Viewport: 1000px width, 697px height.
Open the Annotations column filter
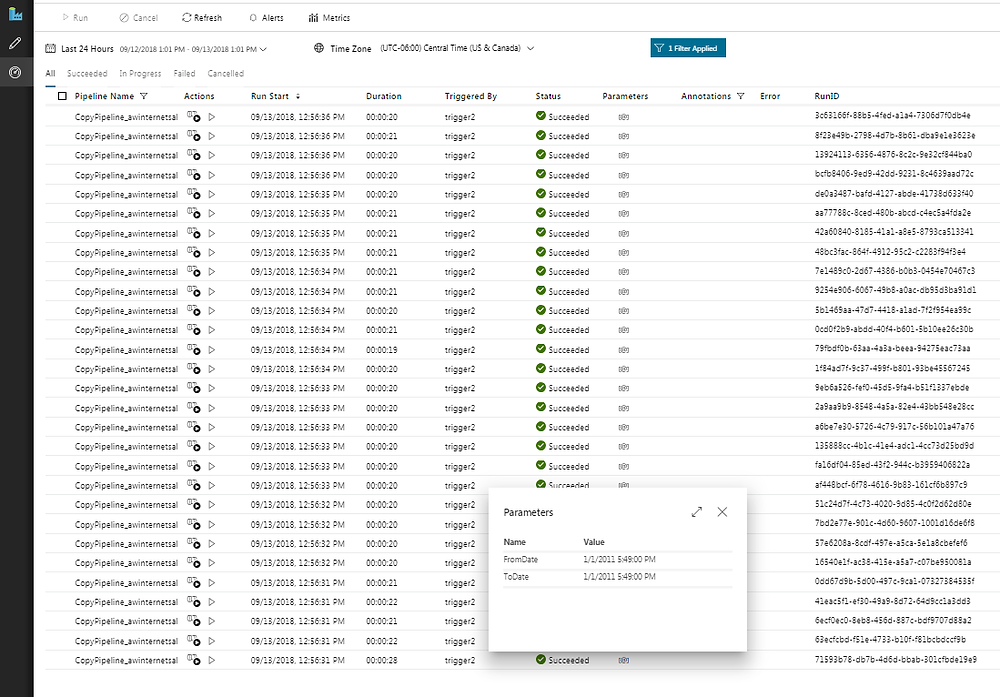pos(740,96)
